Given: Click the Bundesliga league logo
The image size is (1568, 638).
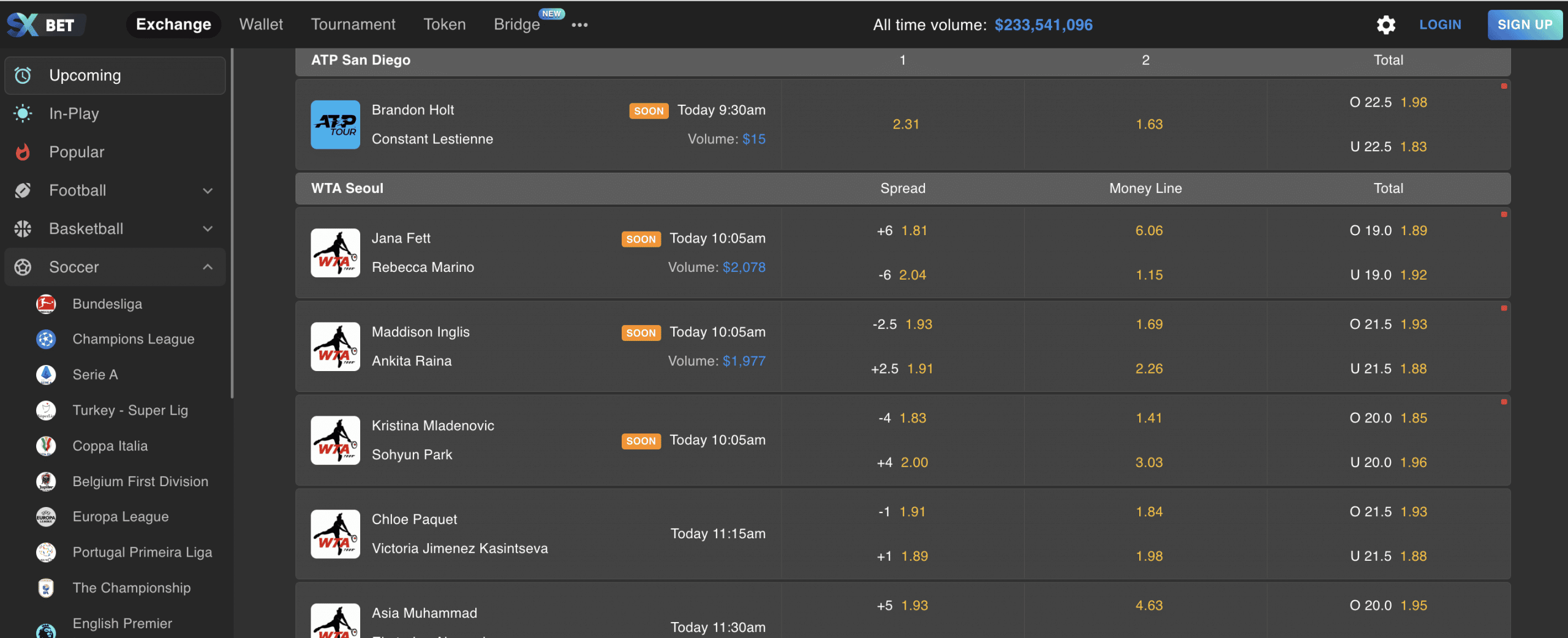Looking at the screenshot, I should (x=46, y=304).
